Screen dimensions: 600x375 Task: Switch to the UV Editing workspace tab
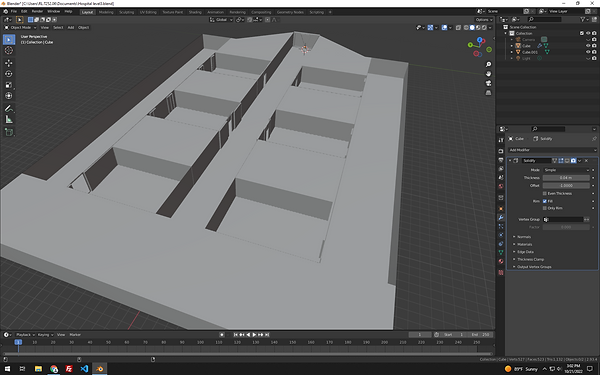click(x=148, y=12)
